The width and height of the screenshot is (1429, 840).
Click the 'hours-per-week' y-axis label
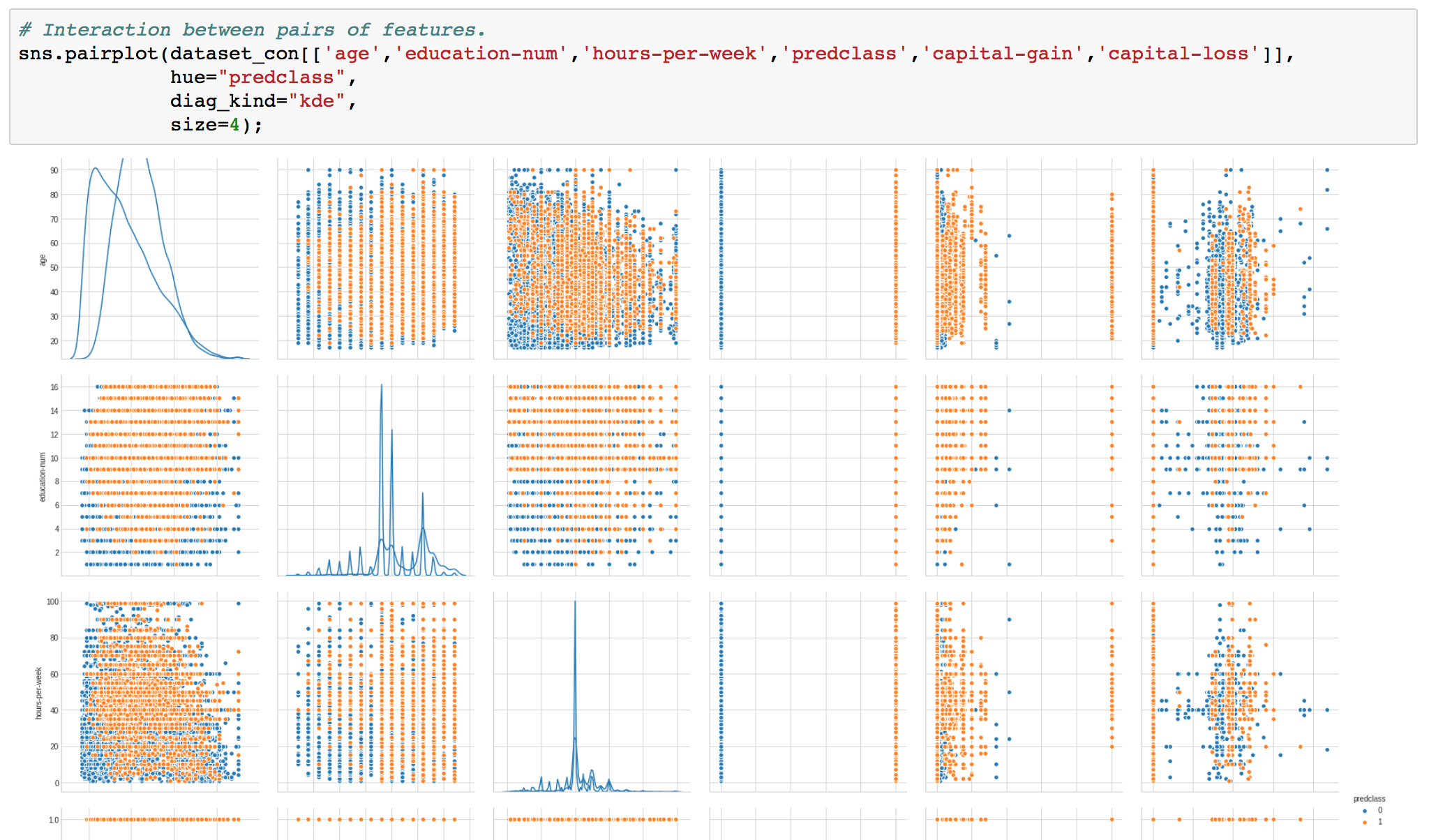click(38, 693)
